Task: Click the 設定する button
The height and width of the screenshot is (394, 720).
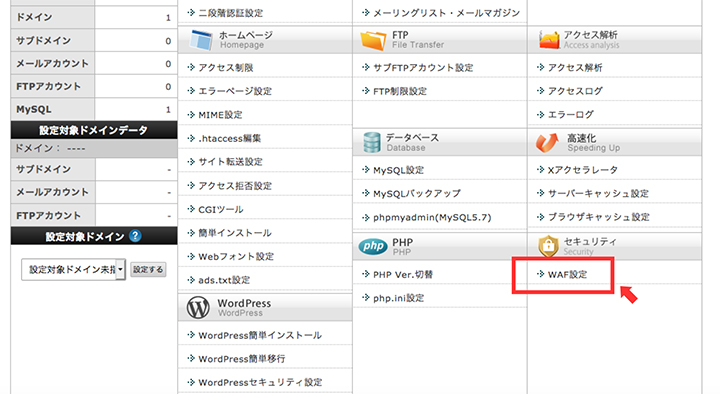Action: [x=148, y=270]
